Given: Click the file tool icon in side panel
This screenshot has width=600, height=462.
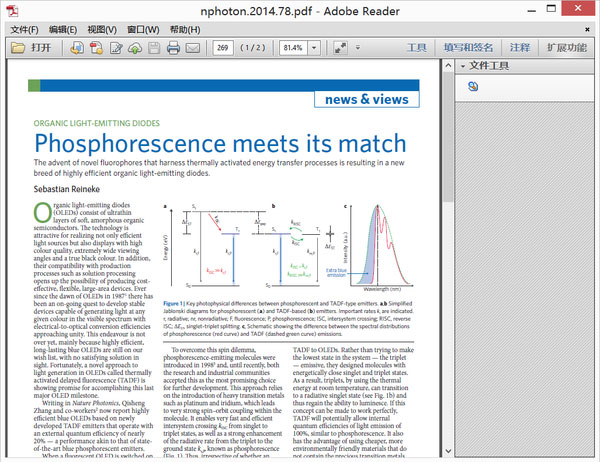Looking at the screenshot, I should 473,87.
